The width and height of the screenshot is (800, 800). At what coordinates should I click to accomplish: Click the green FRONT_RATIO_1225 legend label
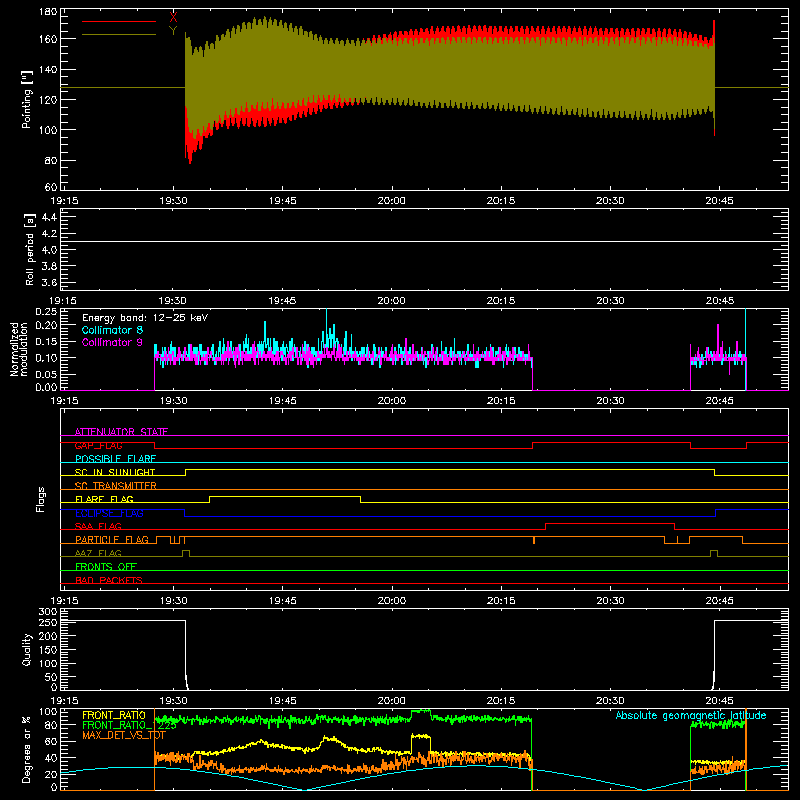pos(129,725)
